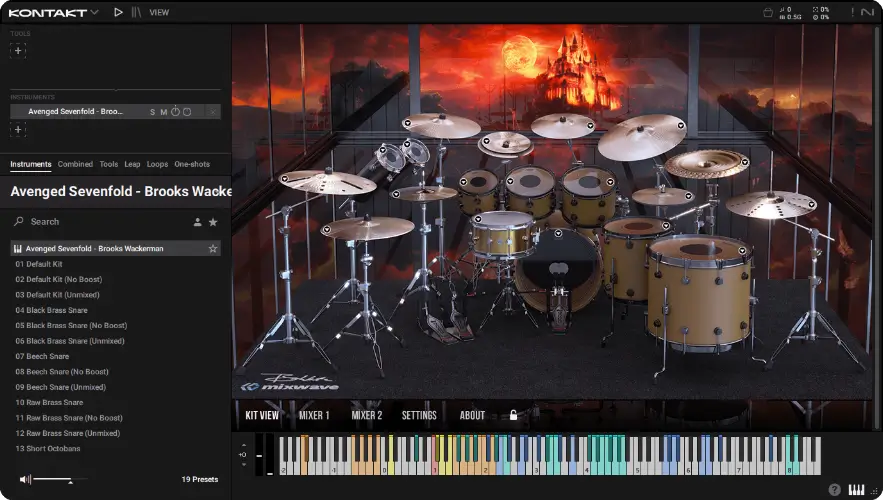
Task: Click the add button under TOOLS
Action: point(18,50)
